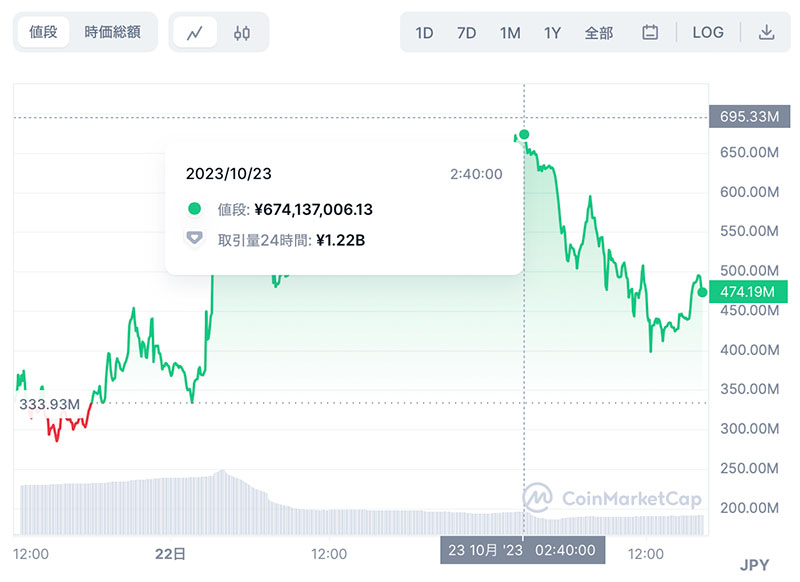Show 全部 all-time range

click(599, 33)
